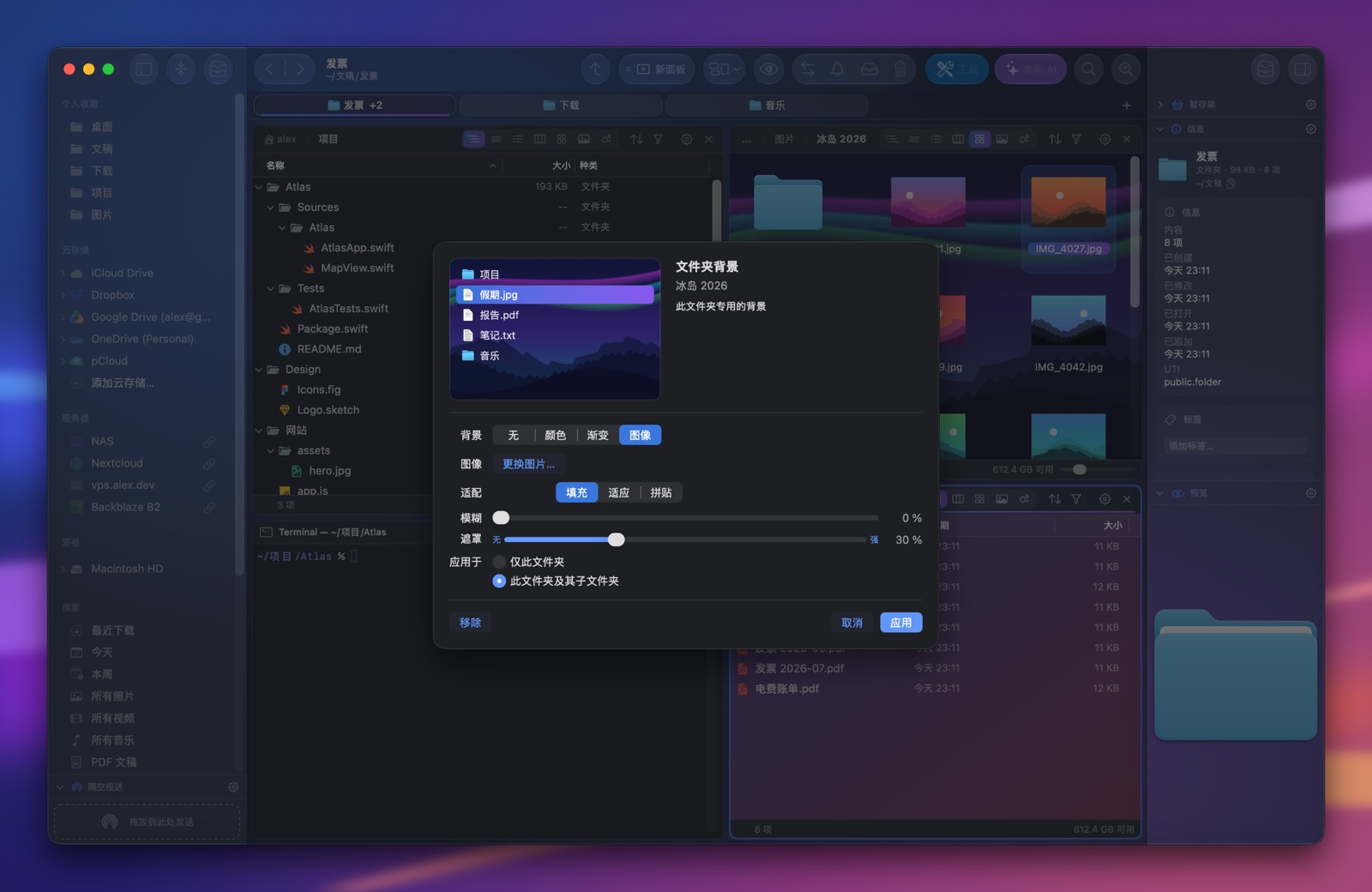Open the 工具 tools button

tap(957, 69)
